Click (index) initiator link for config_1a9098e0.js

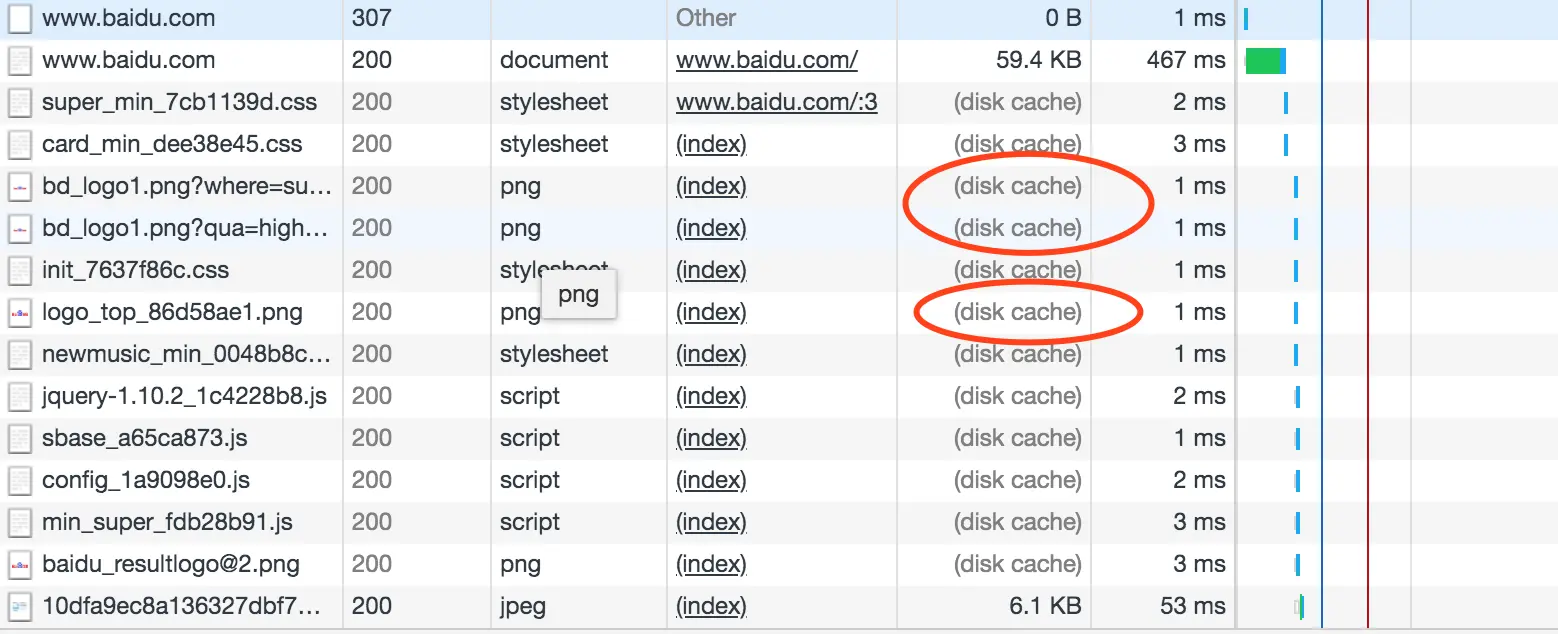click(711, 480)
